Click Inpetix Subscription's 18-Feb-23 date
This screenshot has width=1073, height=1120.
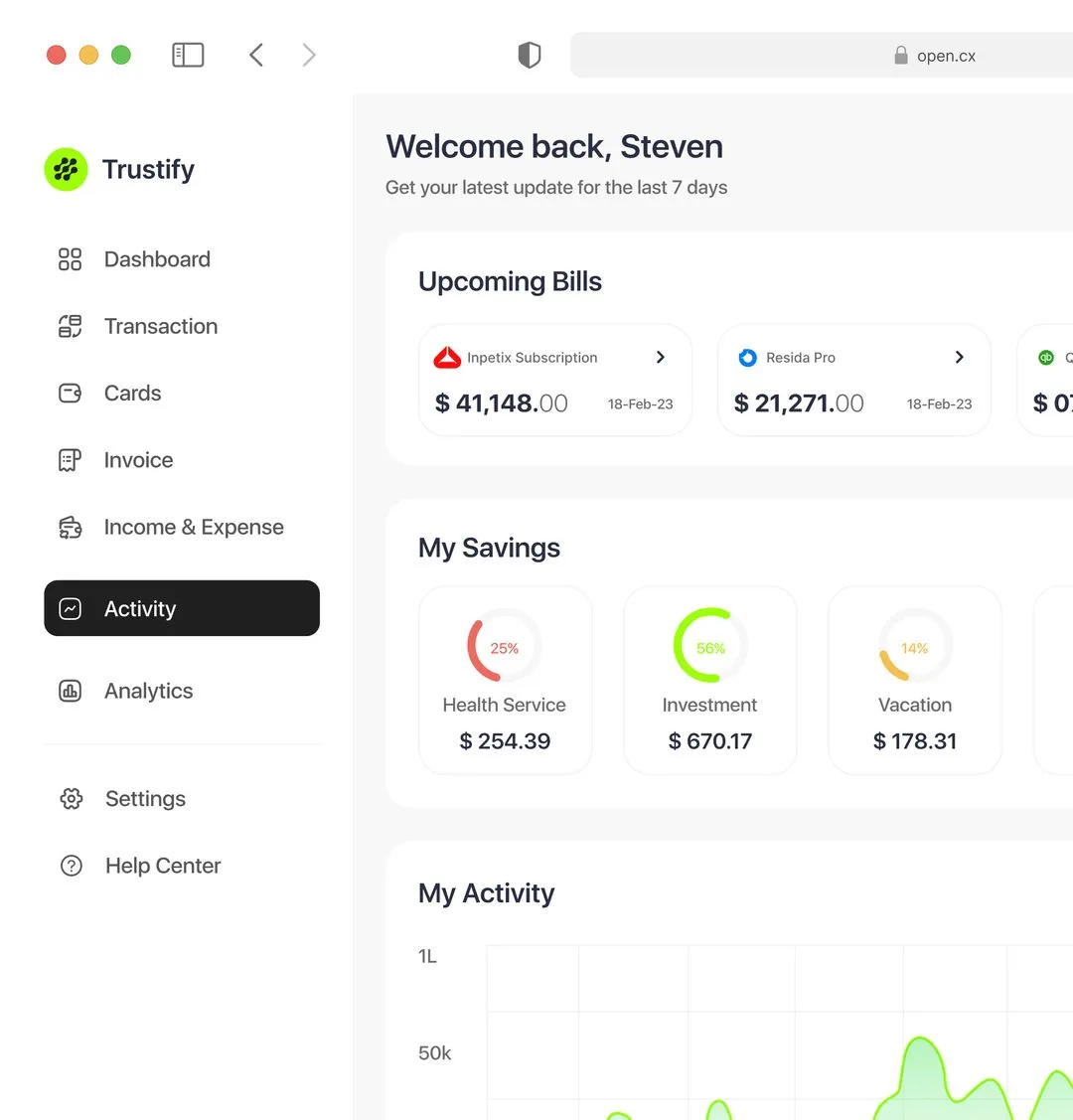pos(641,404)
